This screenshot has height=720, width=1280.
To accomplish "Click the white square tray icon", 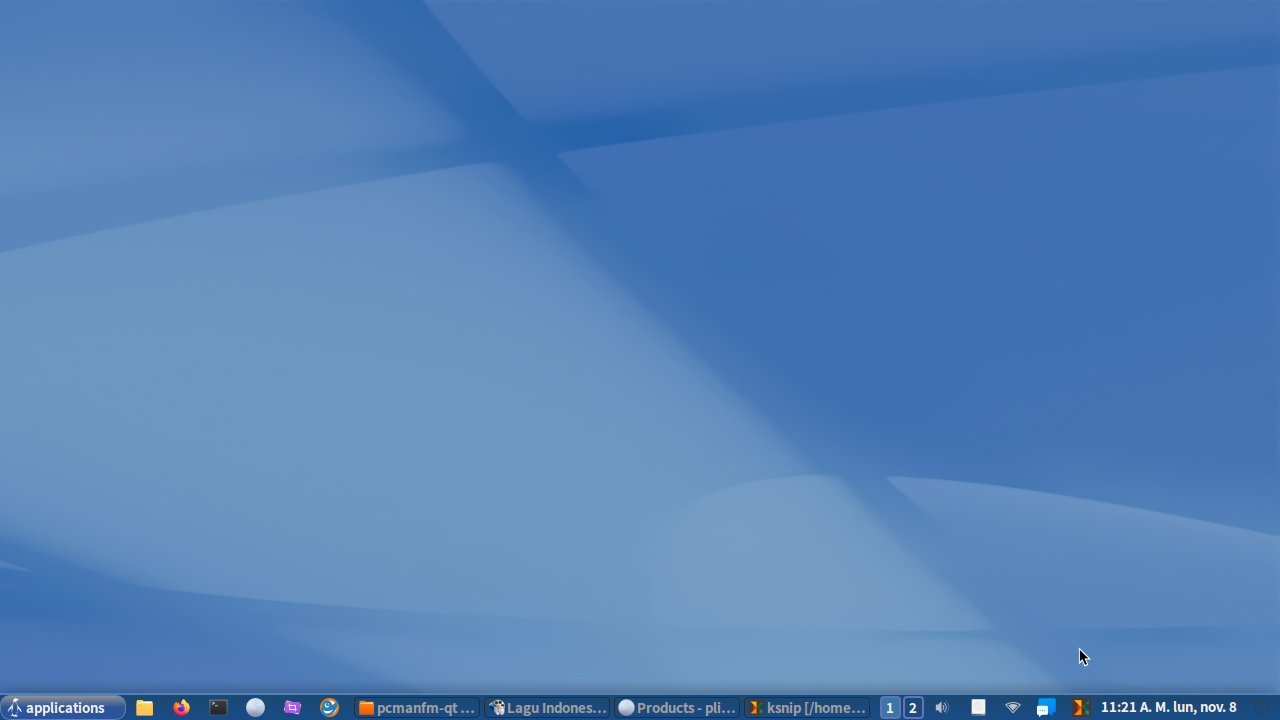I will coord(978,707).
